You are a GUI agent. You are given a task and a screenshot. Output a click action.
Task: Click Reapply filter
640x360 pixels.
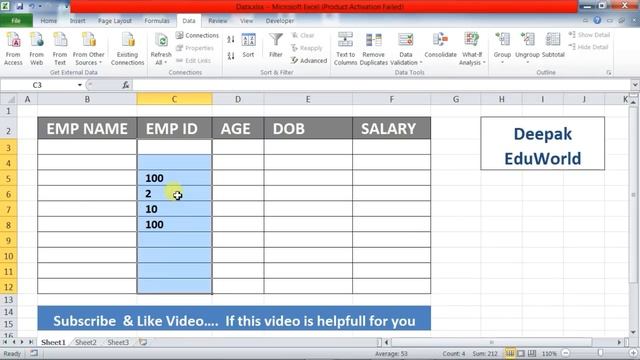307,48
